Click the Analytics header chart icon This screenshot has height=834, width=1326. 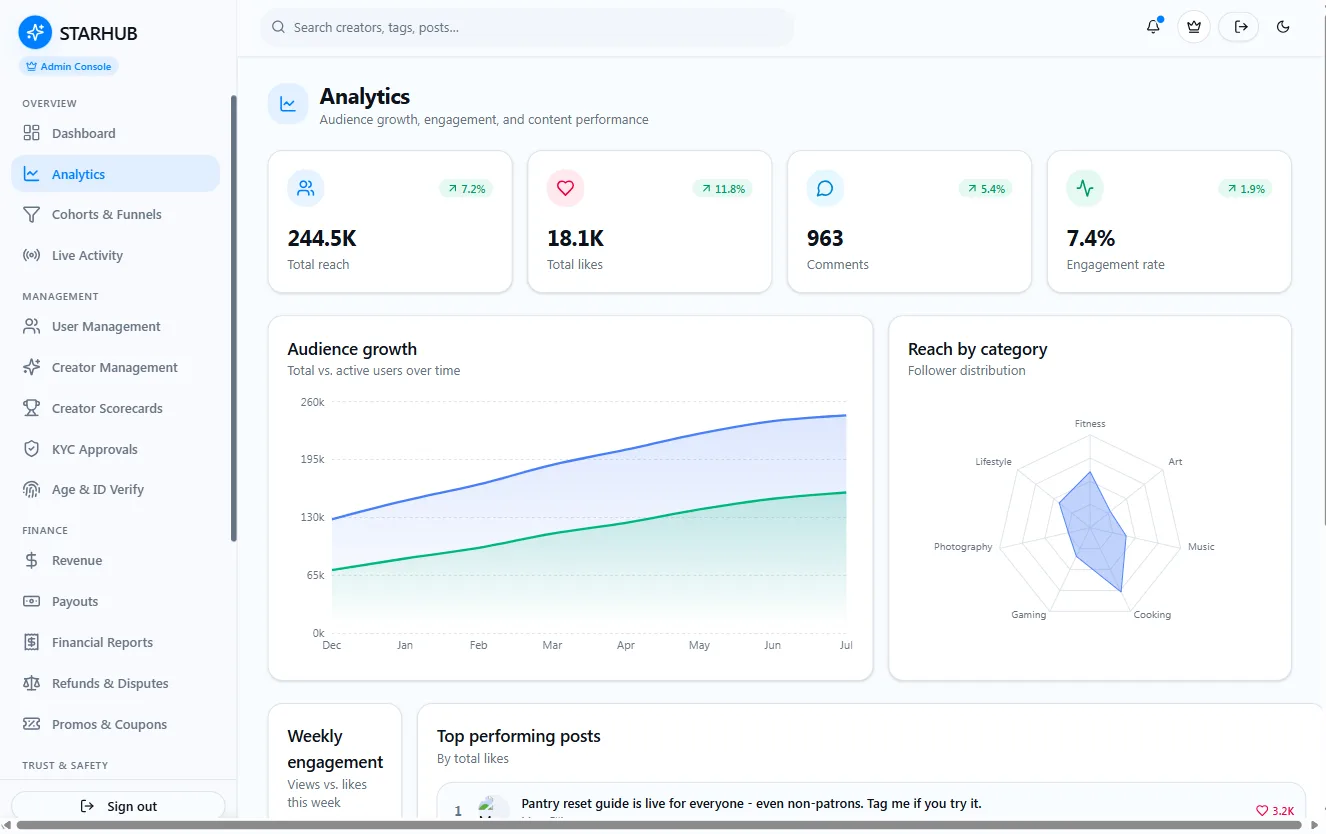288,104
